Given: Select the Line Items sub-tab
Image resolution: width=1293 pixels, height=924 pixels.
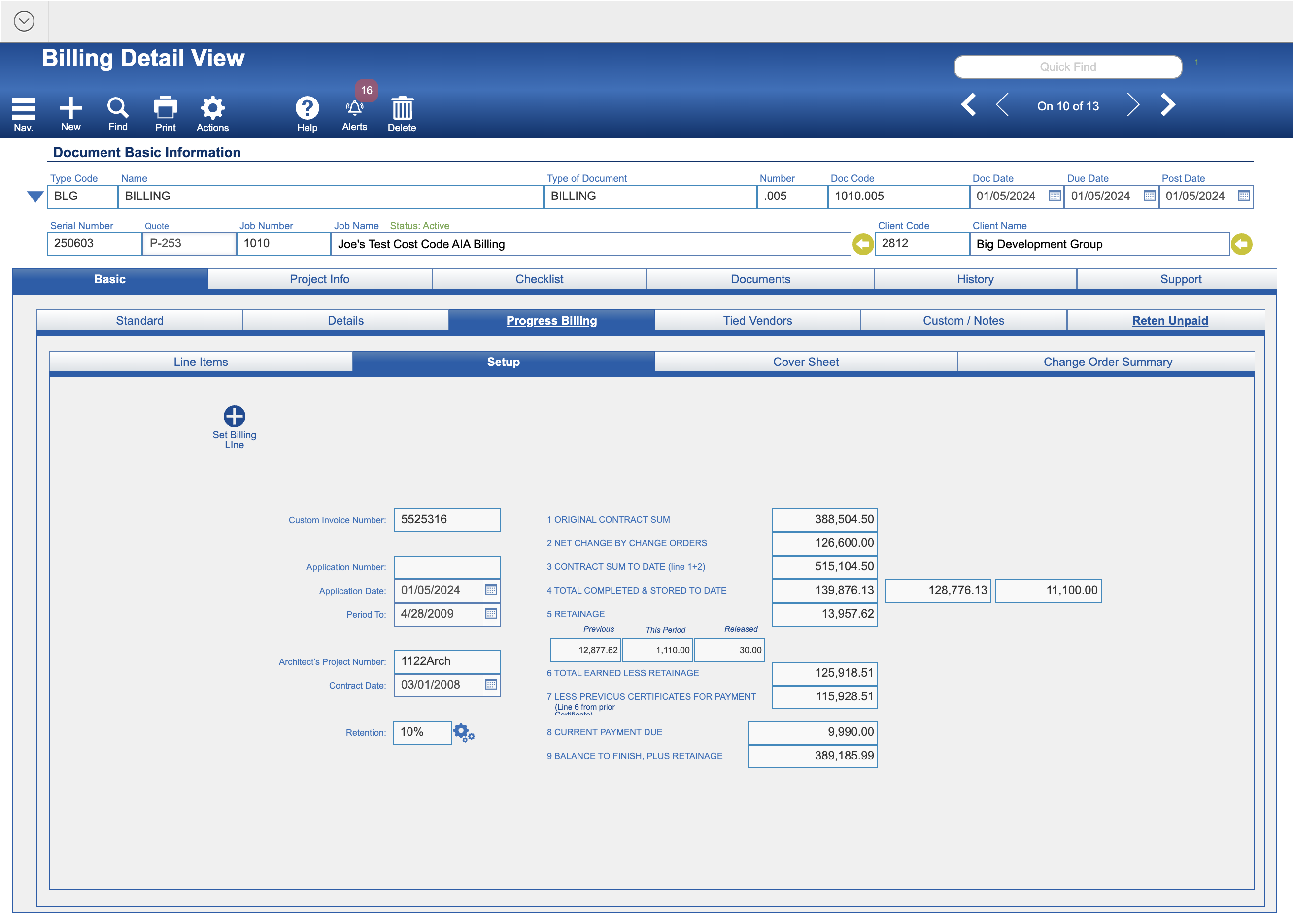Looking at the screenshot, I should click(x=201, y=362).
